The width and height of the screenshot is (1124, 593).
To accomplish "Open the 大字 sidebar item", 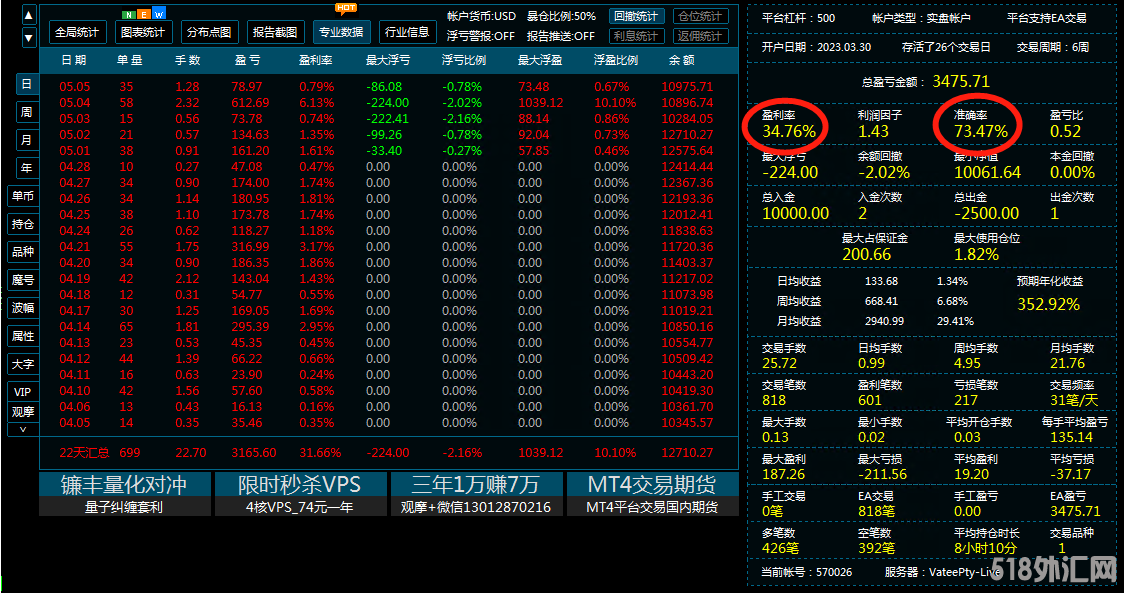I will (x=23, y=364).
